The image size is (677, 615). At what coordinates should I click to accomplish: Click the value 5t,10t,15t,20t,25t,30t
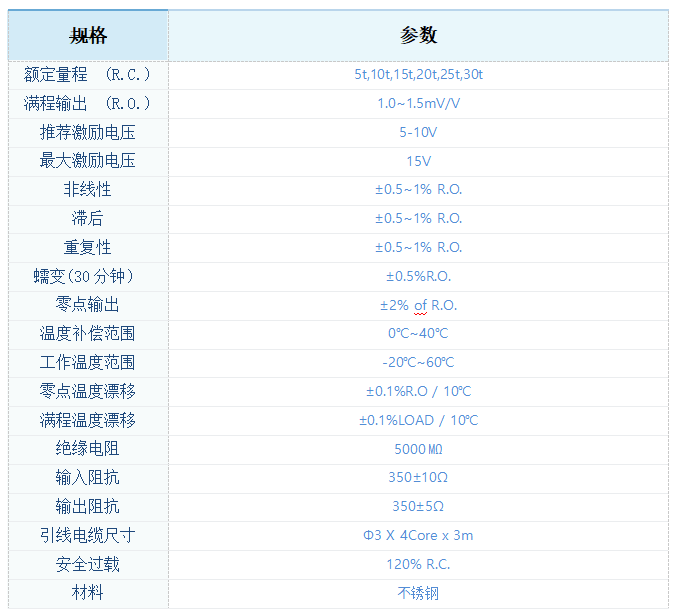[418, 75]
